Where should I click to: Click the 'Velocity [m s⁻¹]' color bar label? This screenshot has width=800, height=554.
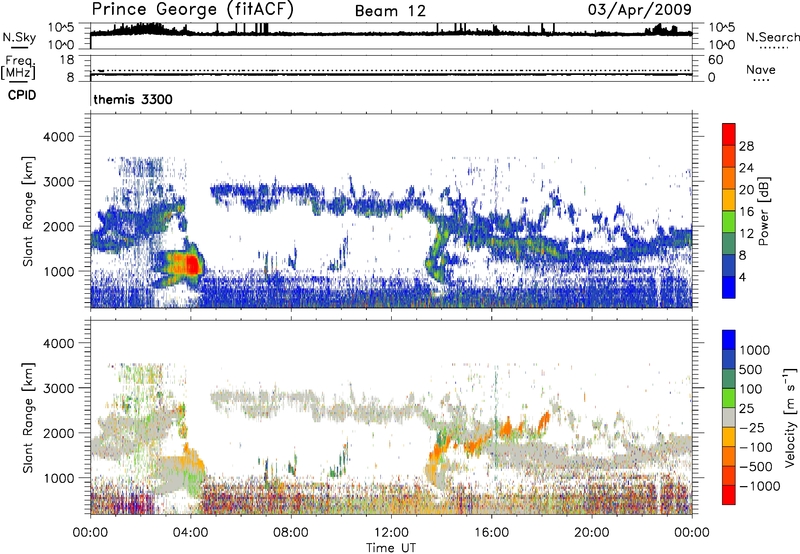click(x=790, y=417)
